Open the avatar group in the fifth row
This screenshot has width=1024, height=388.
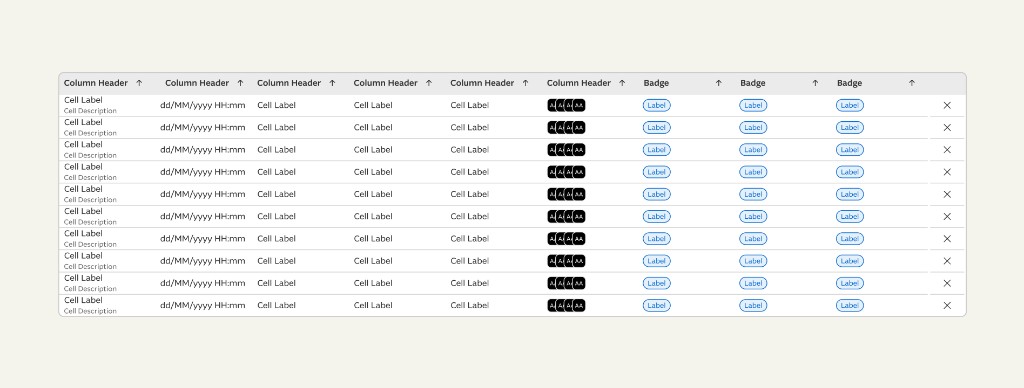[x=566, y=194]
